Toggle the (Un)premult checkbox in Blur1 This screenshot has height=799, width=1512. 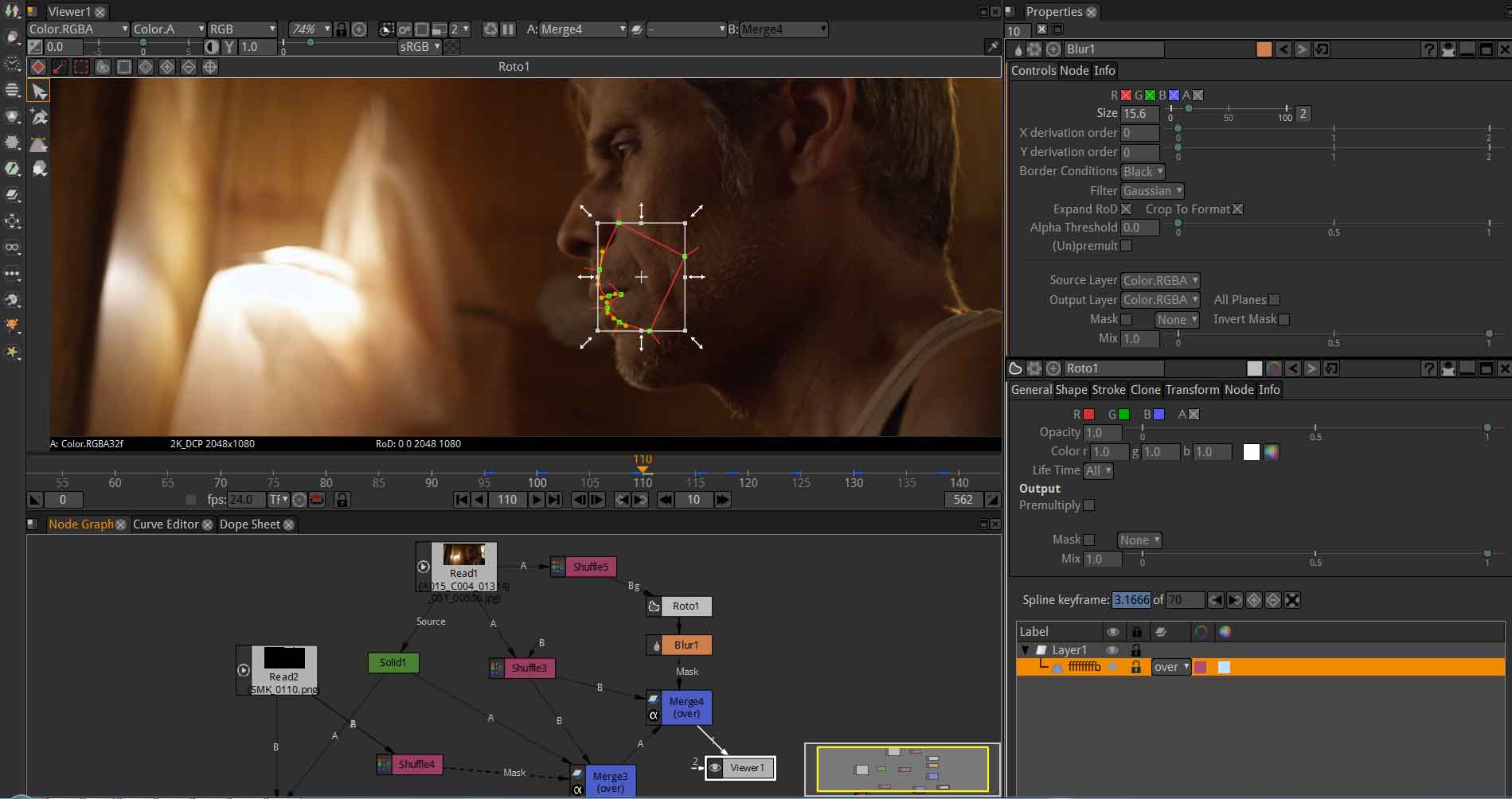1126,246
